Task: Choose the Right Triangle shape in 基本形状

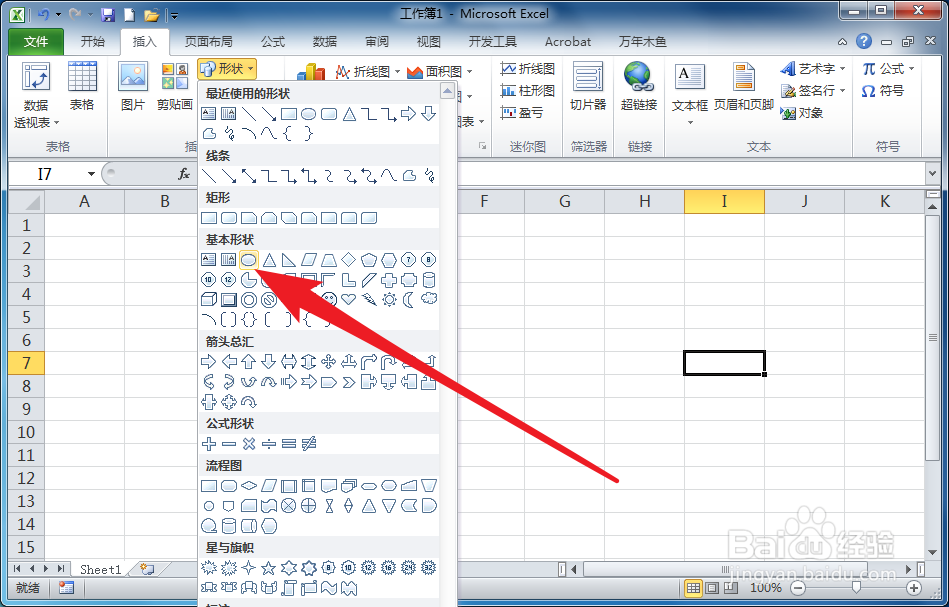Action: [289, 260]
